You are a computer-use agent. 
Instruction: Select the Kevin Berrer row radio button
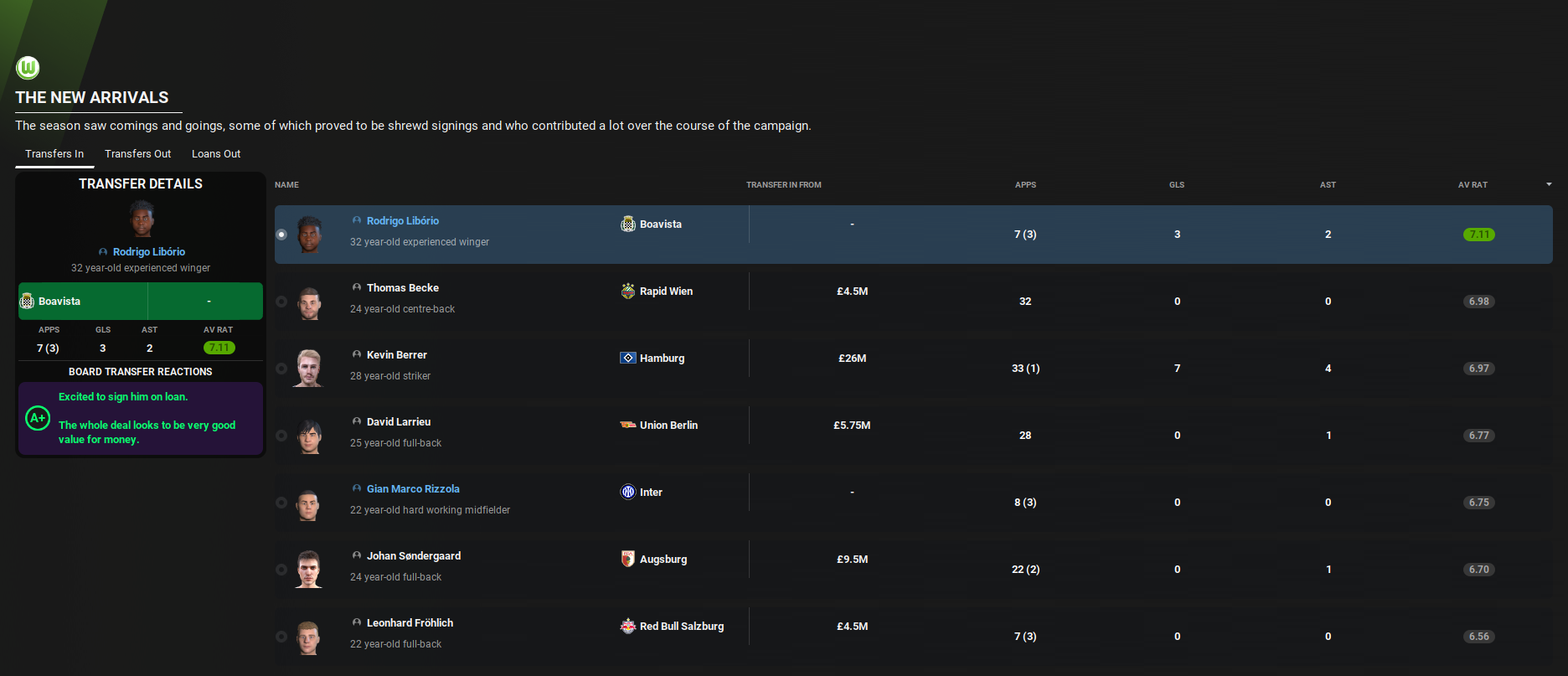click(x=281, y=369)
